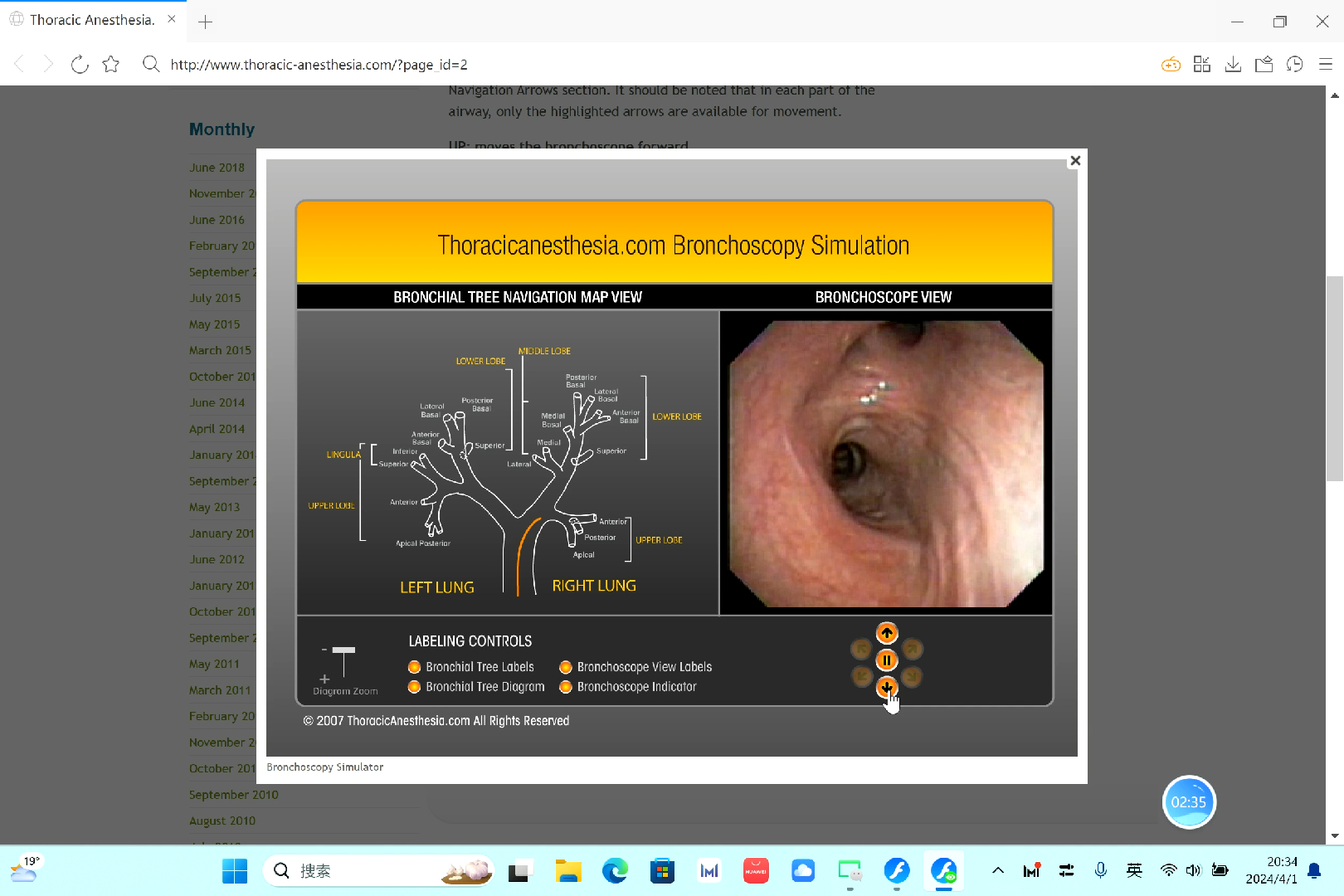Click the MIDDLE LOBE label on the map
The width and height of the screenshot is (1344, 896).
[x=544, y=351]
